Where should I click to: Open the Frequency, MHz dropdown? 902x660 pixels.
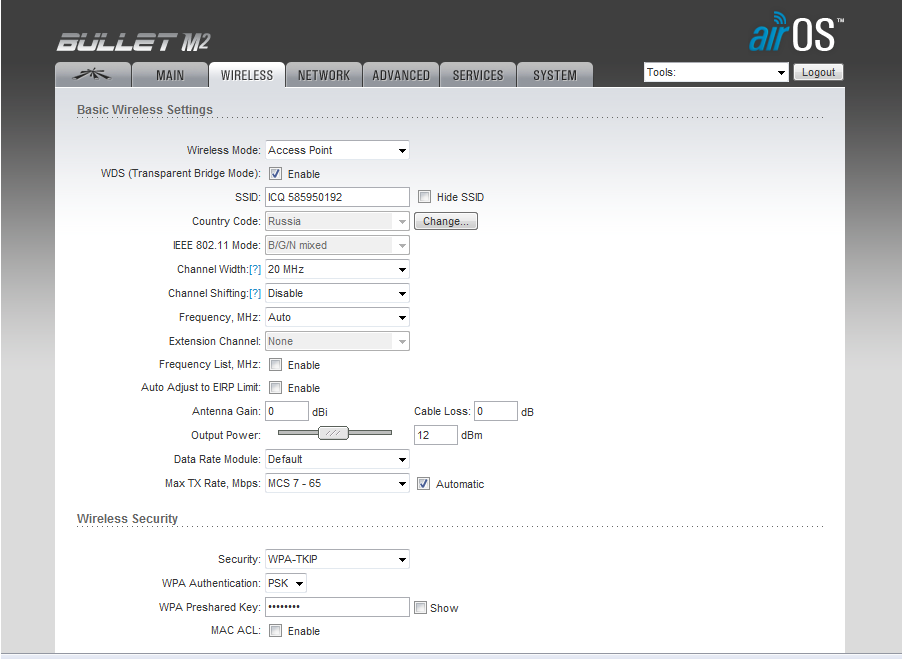337,317
